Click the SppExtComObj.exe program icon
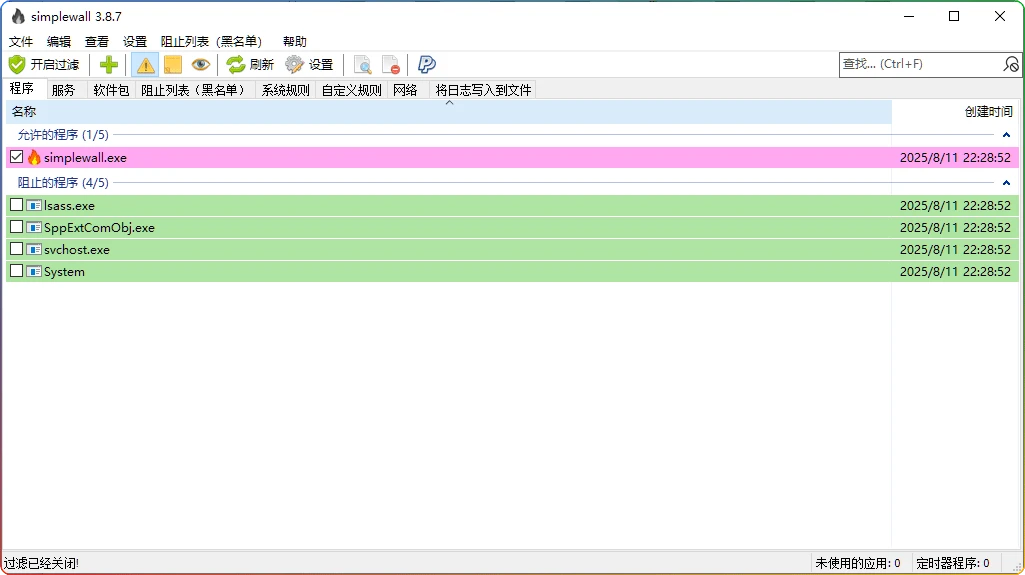The width and height of the screenshot is (1025, 575). 34,227
